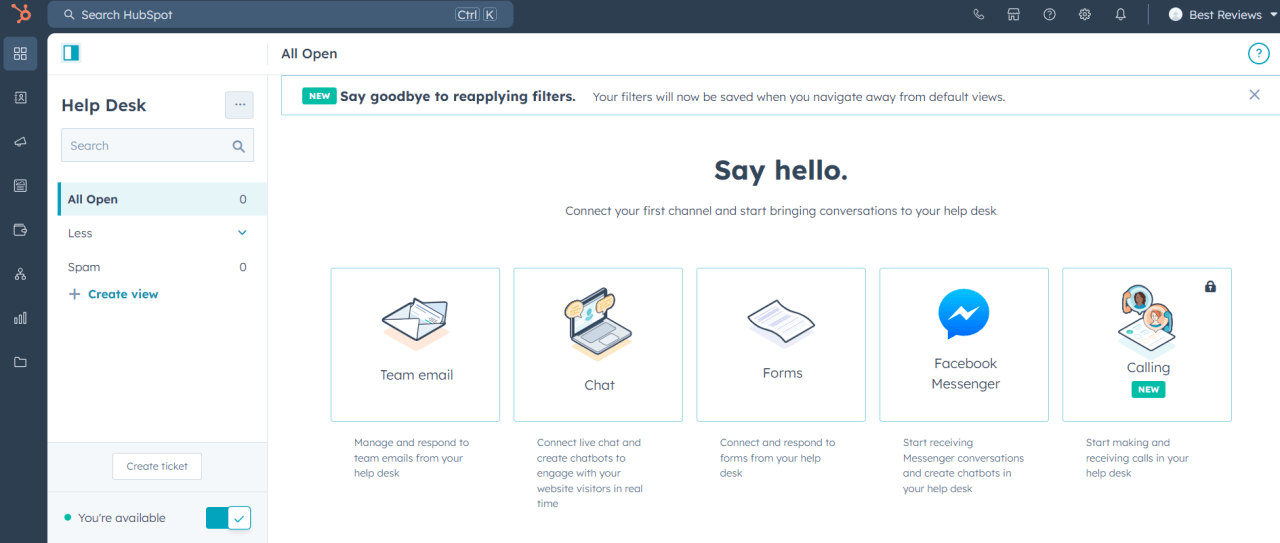Click the Say hello heading

781,171
